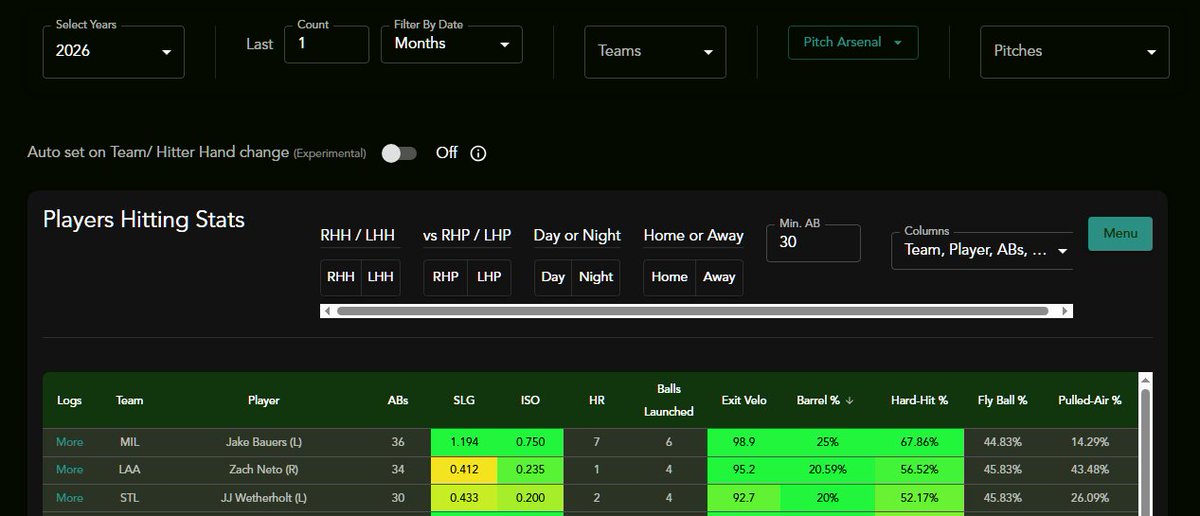Image resolution: width=1200 pixels, height=516 pixels.
Task: Toggle the Auto set on Team/Hitter Hand switch
Action: tap(399, 153)
